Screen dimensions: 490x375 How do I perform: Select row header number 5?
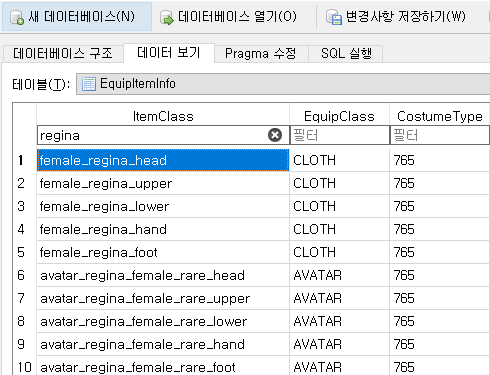click(25, 252)
